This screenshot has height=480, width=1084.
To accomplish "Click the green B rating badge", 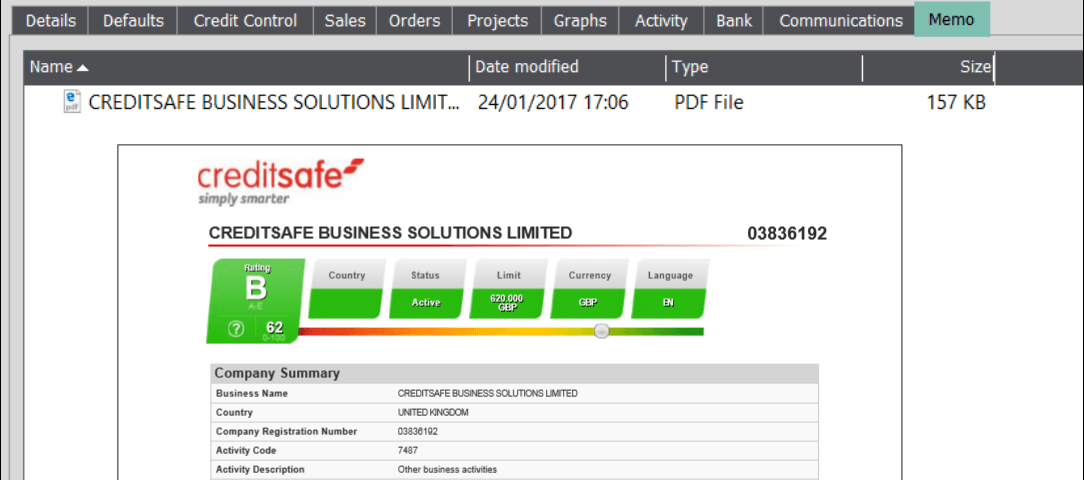I will coord(256,300).
